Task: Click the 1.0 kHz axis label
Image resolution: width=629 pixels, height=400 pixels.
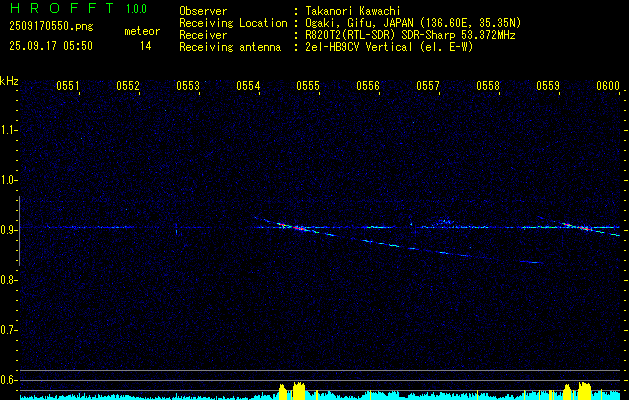Action: pyautogui.click(x=7, y=180)
